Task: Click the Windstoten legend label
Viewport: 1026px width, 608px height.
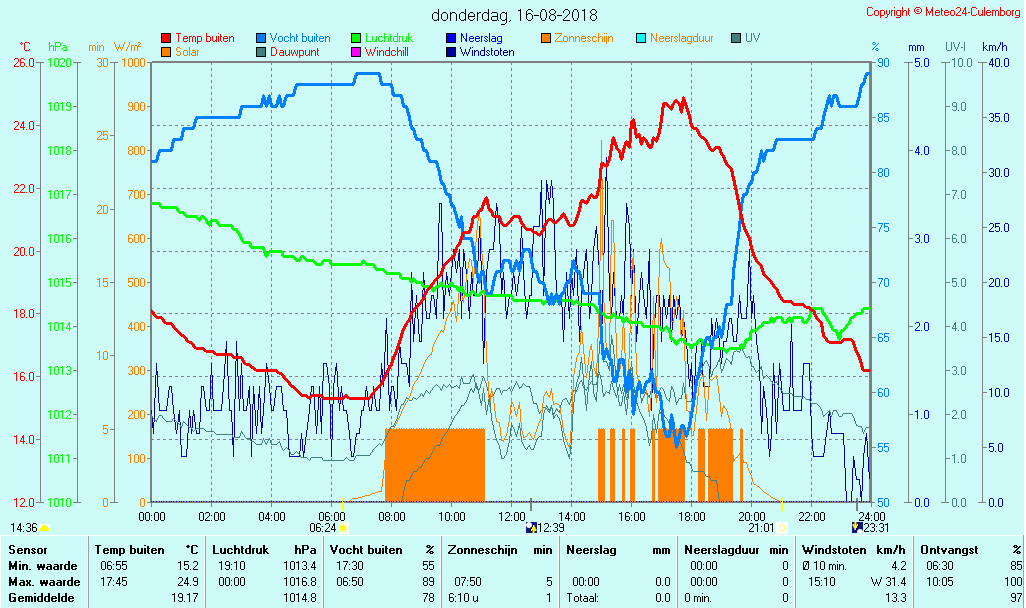Action: tap(488, 51)
